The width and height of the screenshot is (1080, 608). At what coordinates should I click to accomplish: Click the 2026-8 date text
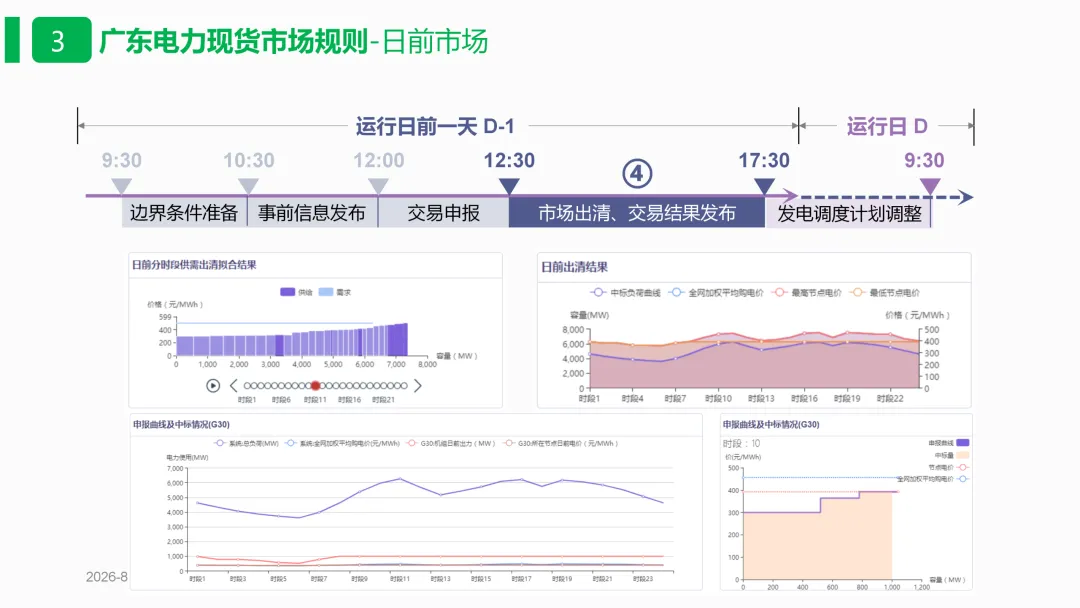pos(107,577)
